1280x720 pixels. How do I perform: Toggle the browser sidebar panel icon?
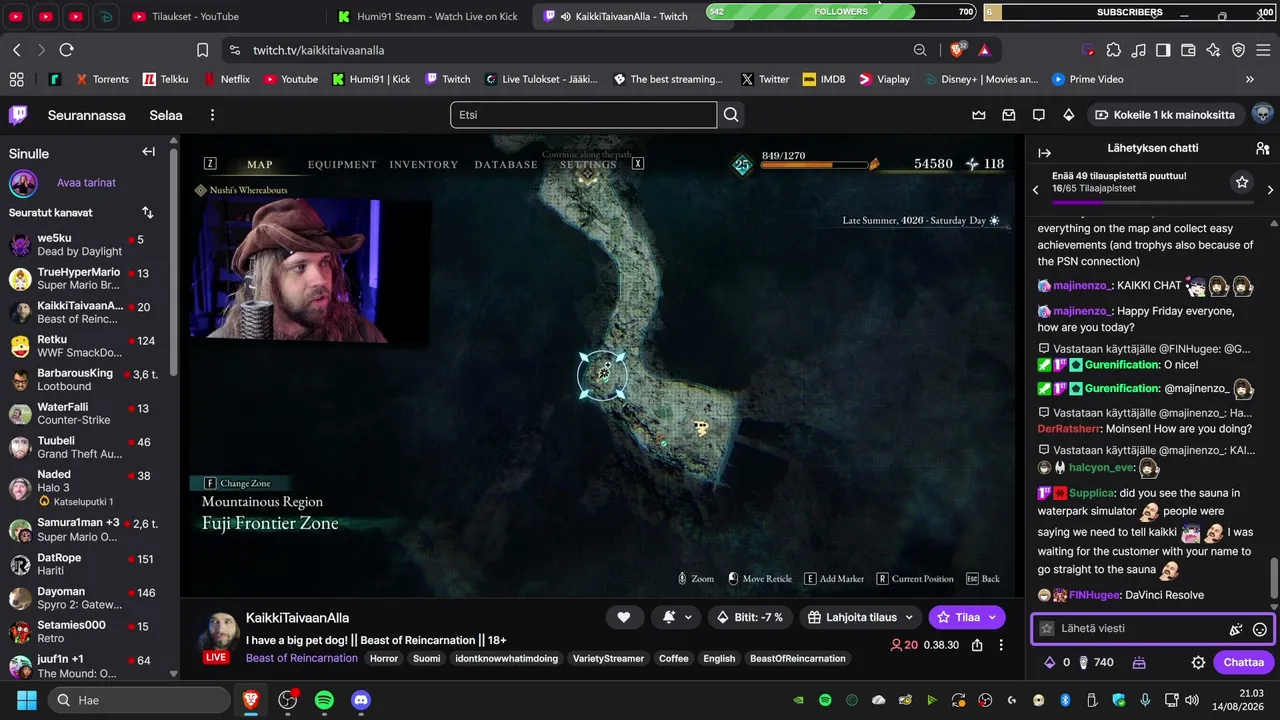[1163, 50]
